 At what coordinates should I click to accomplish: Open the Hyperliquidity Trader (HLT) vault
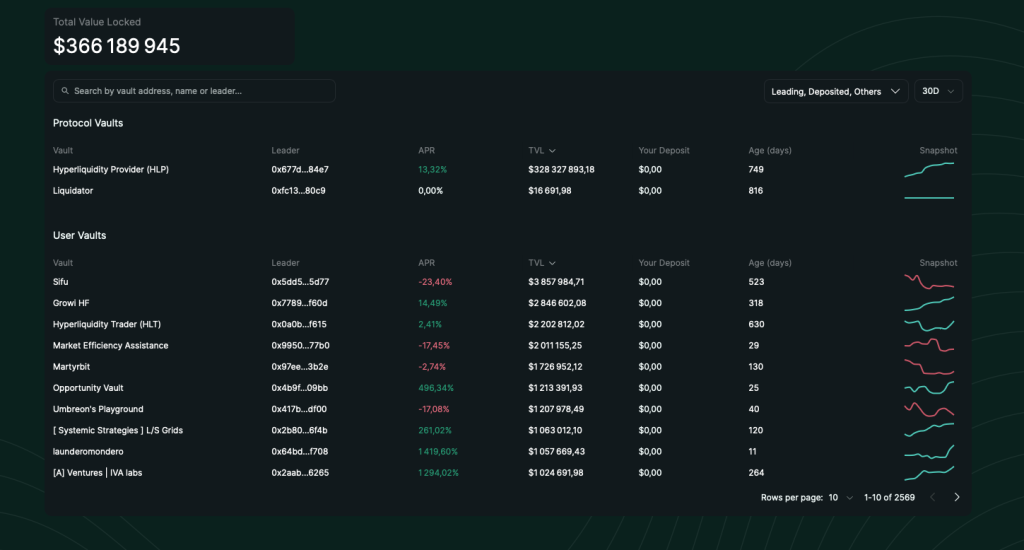click(106, 324)
